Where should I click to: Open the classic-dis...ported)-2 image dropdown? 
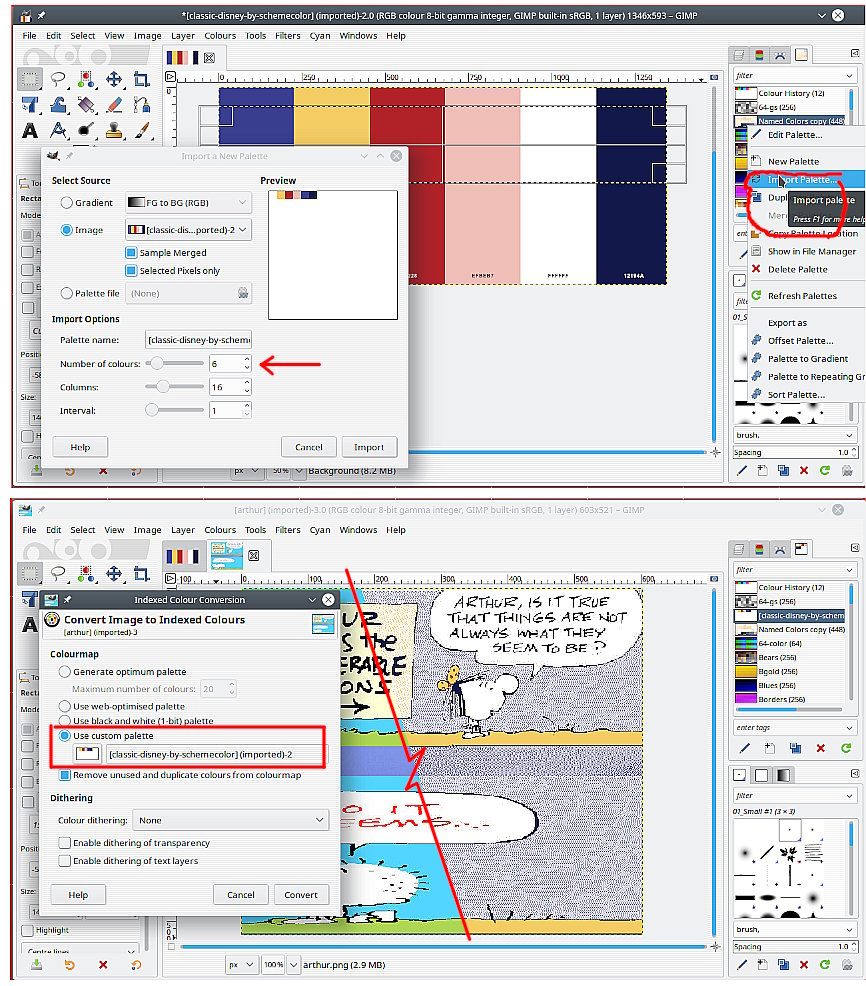click(189, 230)
